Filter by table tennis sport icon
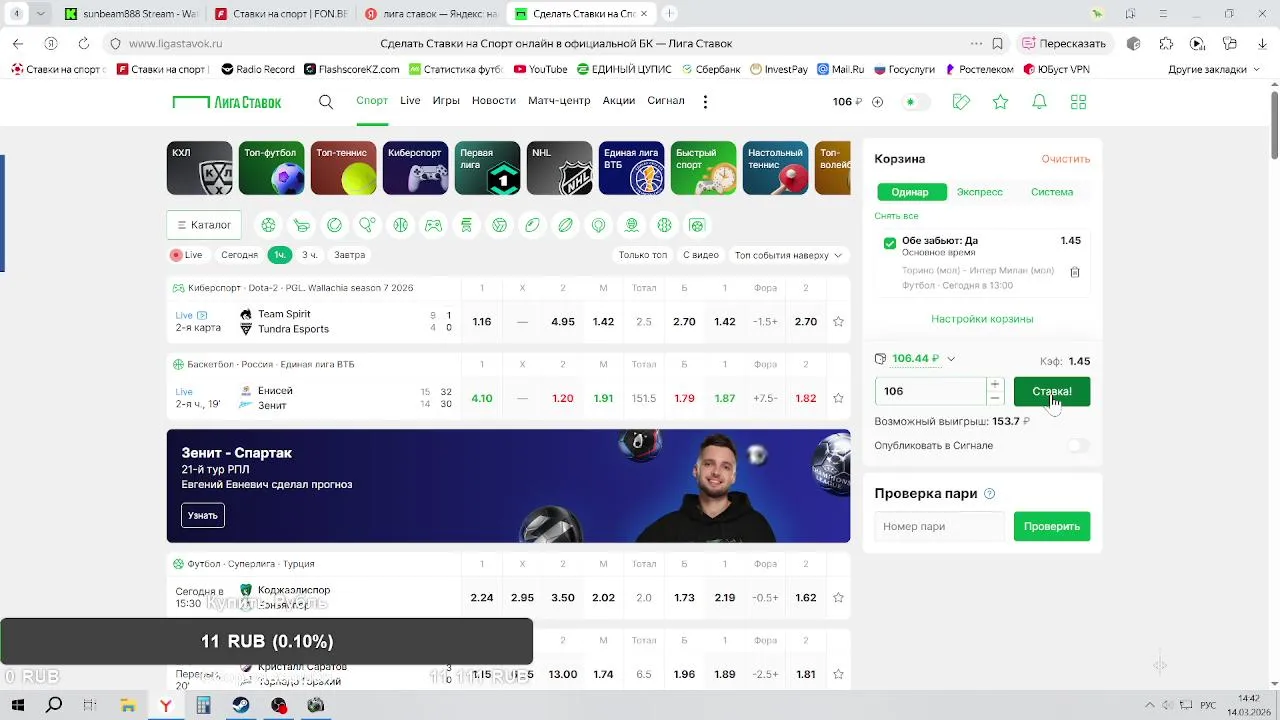The image size is (1280, 720). click(367, 225)
